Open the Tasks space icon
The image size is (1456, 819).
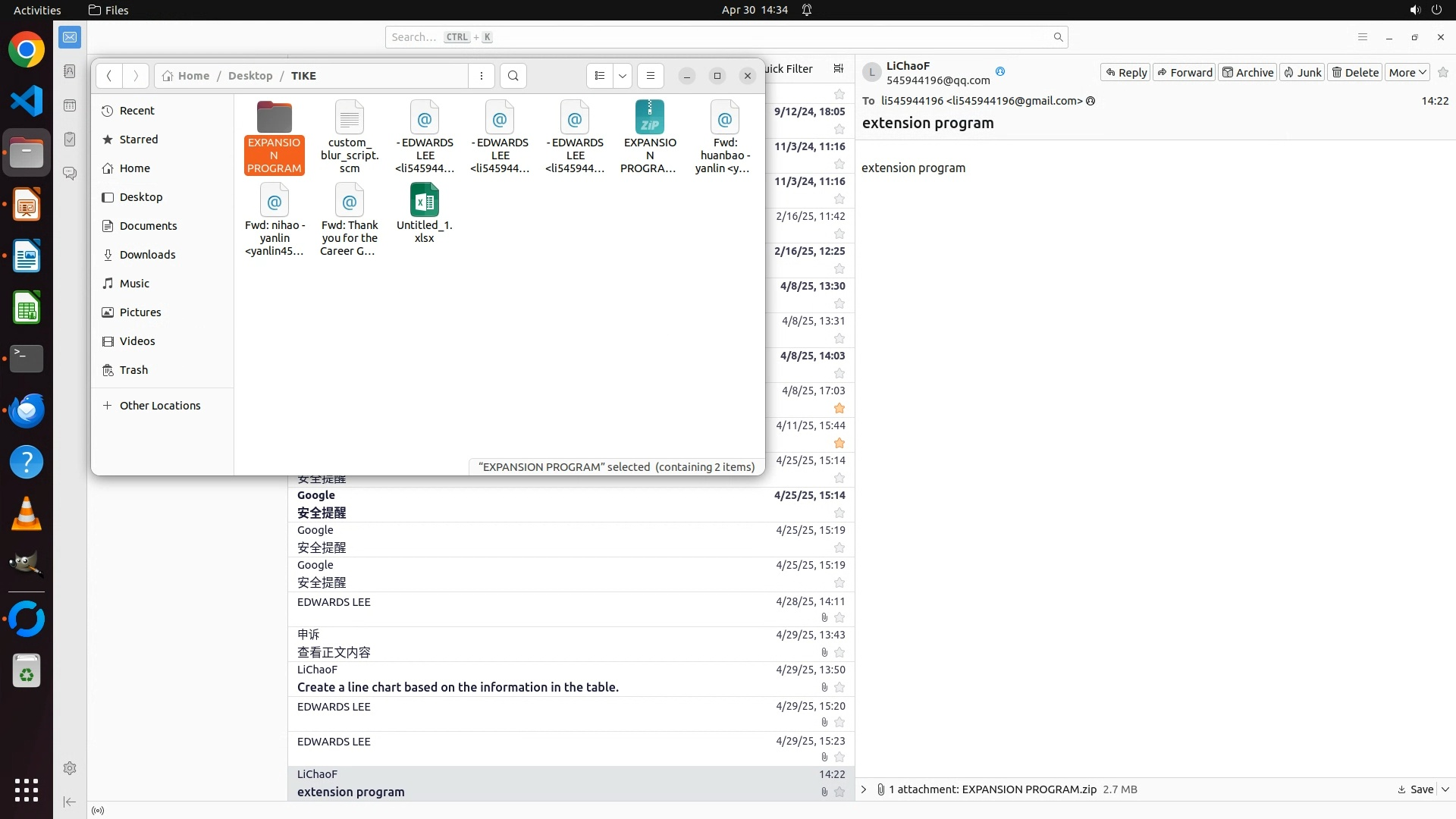pos(70,140)
